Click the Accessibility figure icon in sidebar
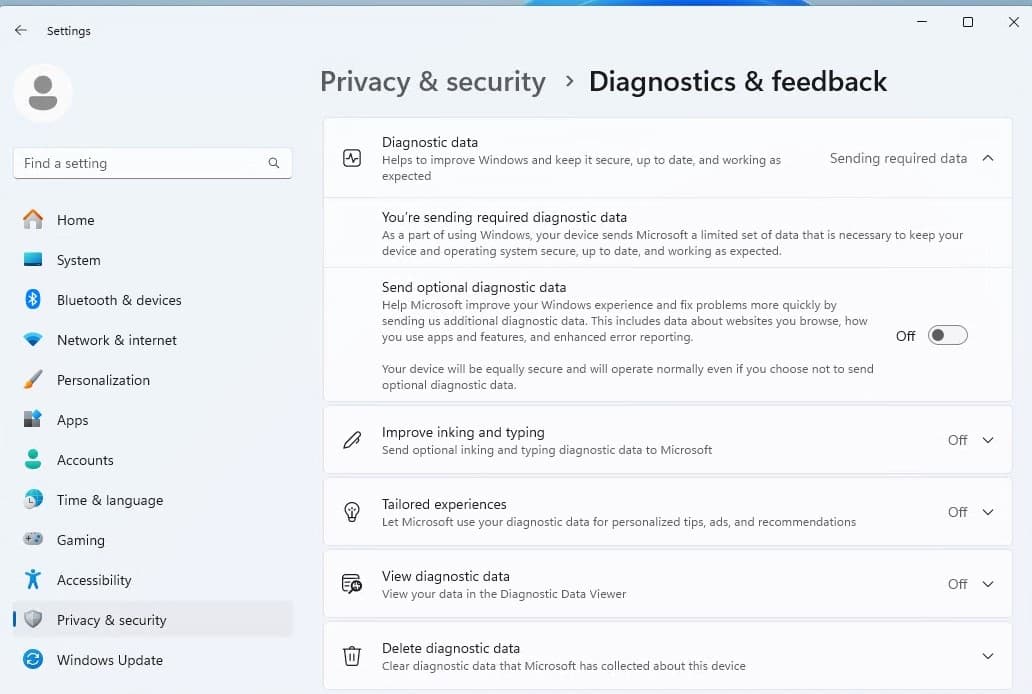 tap(33, 580)
